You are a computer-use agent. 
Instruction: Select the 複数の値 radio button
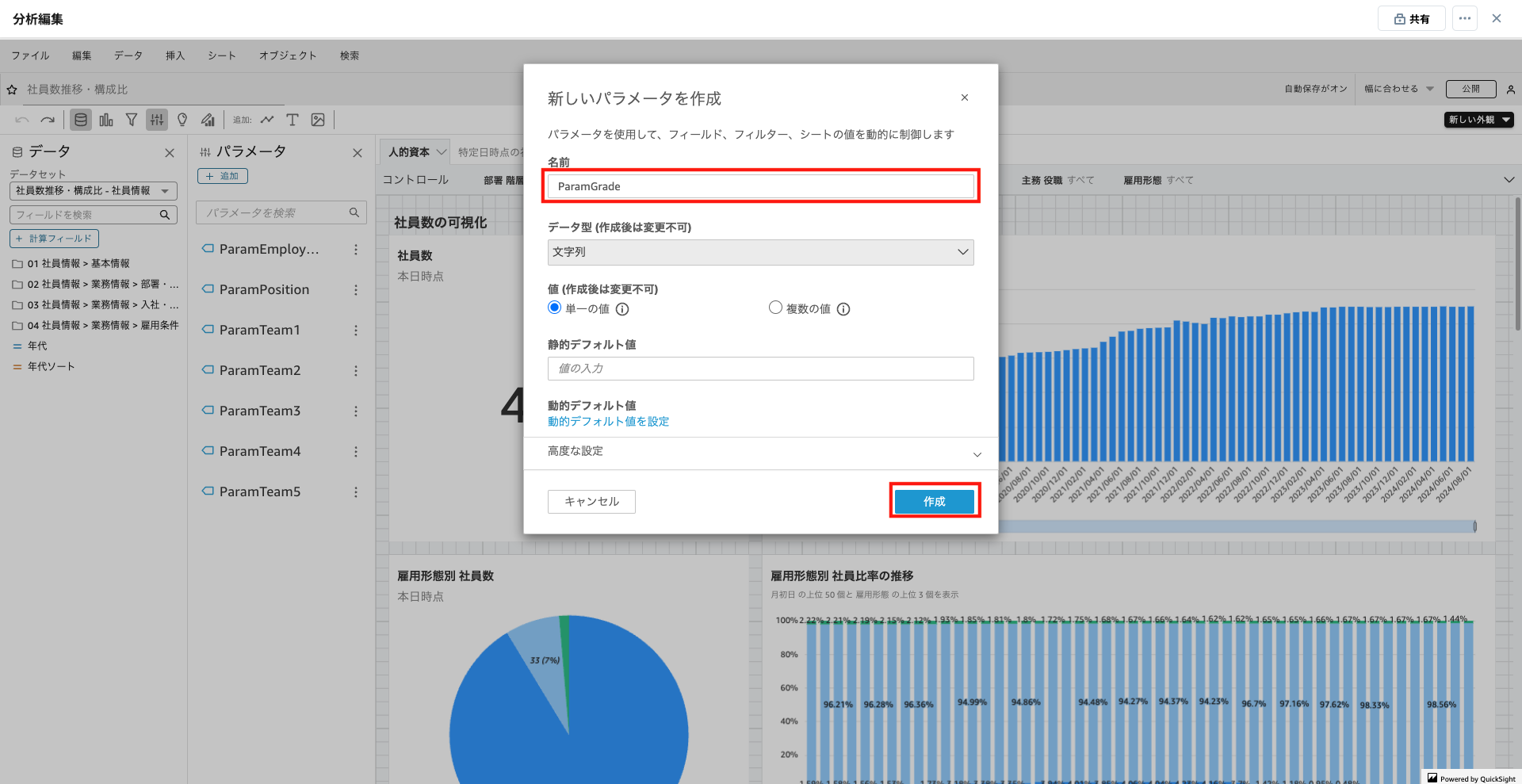[775, 308]
